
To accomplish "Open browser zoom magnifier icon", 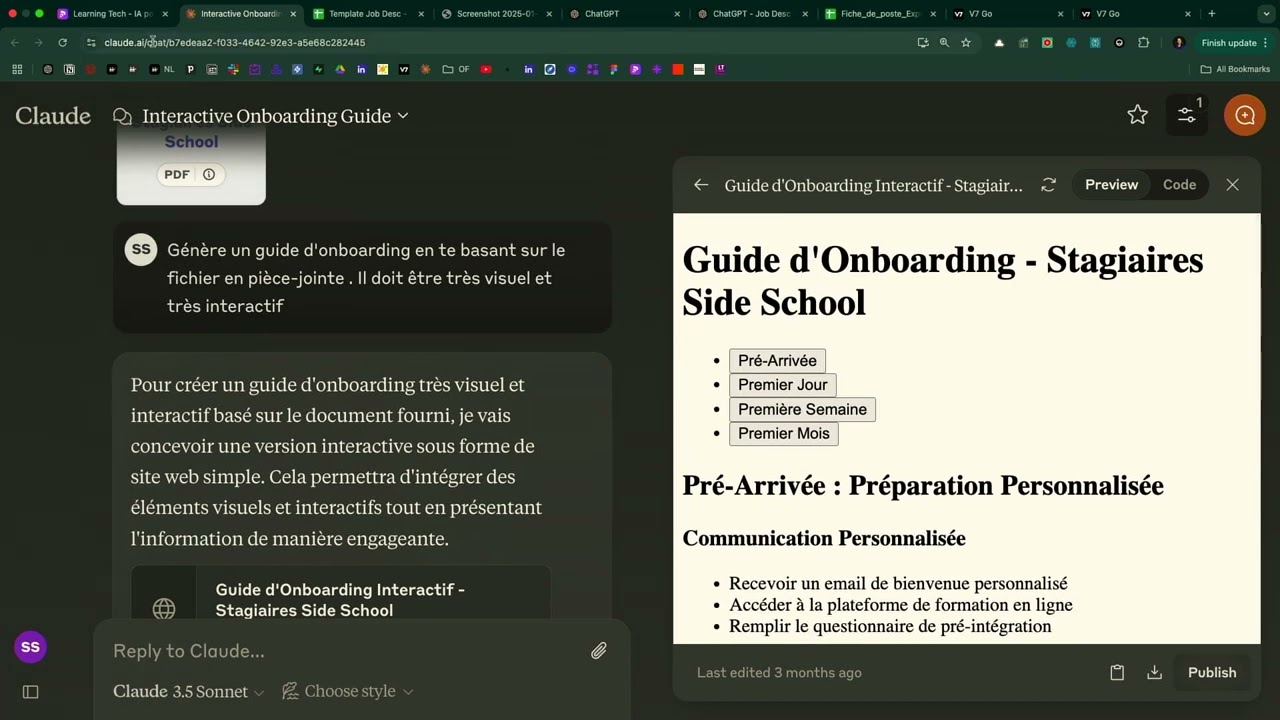I will (944, 43).
